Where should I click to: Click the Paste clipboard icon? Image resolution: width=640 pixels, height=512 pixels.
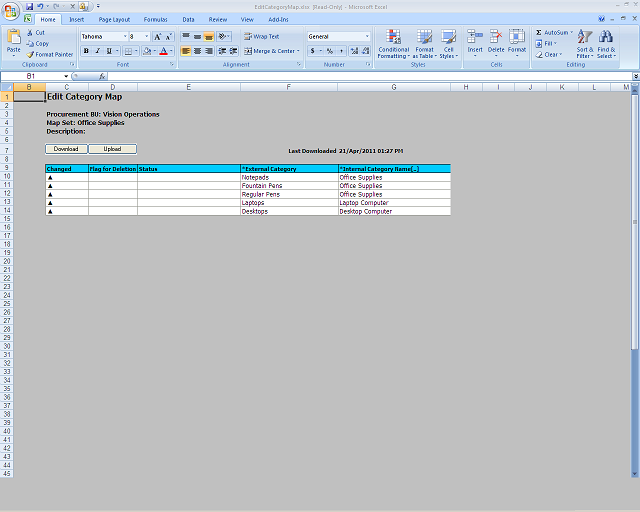13,37
